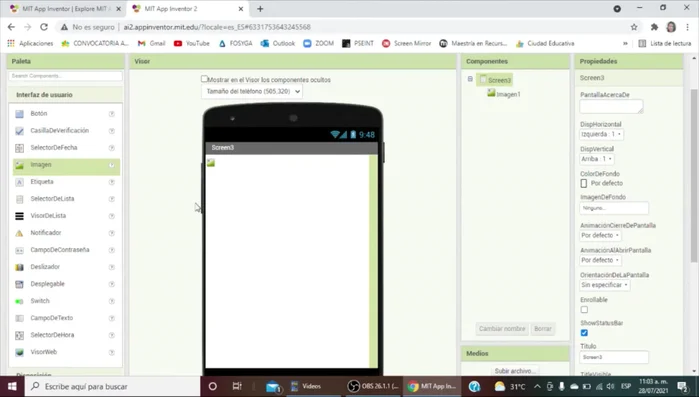699x397 pixels.
Task: Select the Notificador warning icon
Action: tap(19, 233)
